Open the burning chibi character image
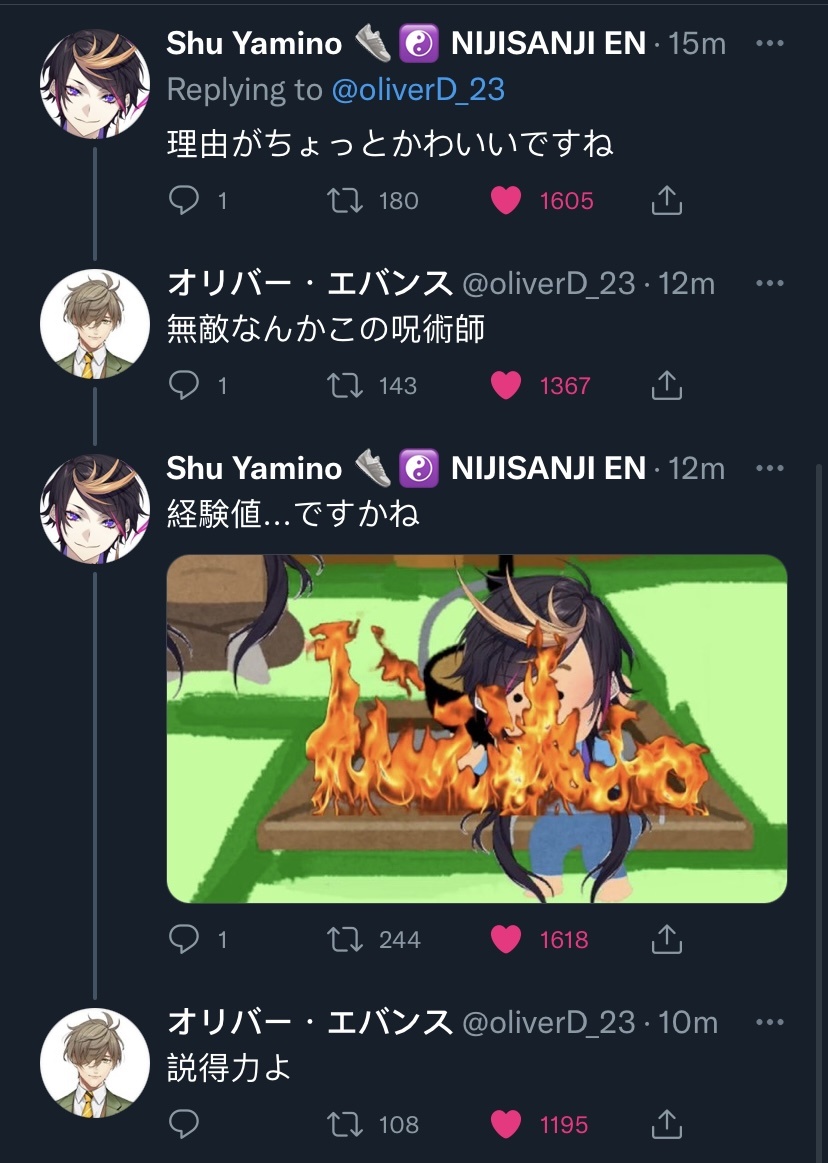 pyautogui.click(x=476, y=728)
